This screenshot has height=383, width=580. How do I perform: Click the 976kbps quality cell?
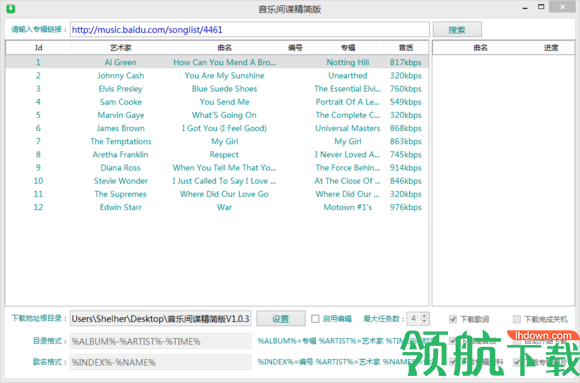coord(406,207)
